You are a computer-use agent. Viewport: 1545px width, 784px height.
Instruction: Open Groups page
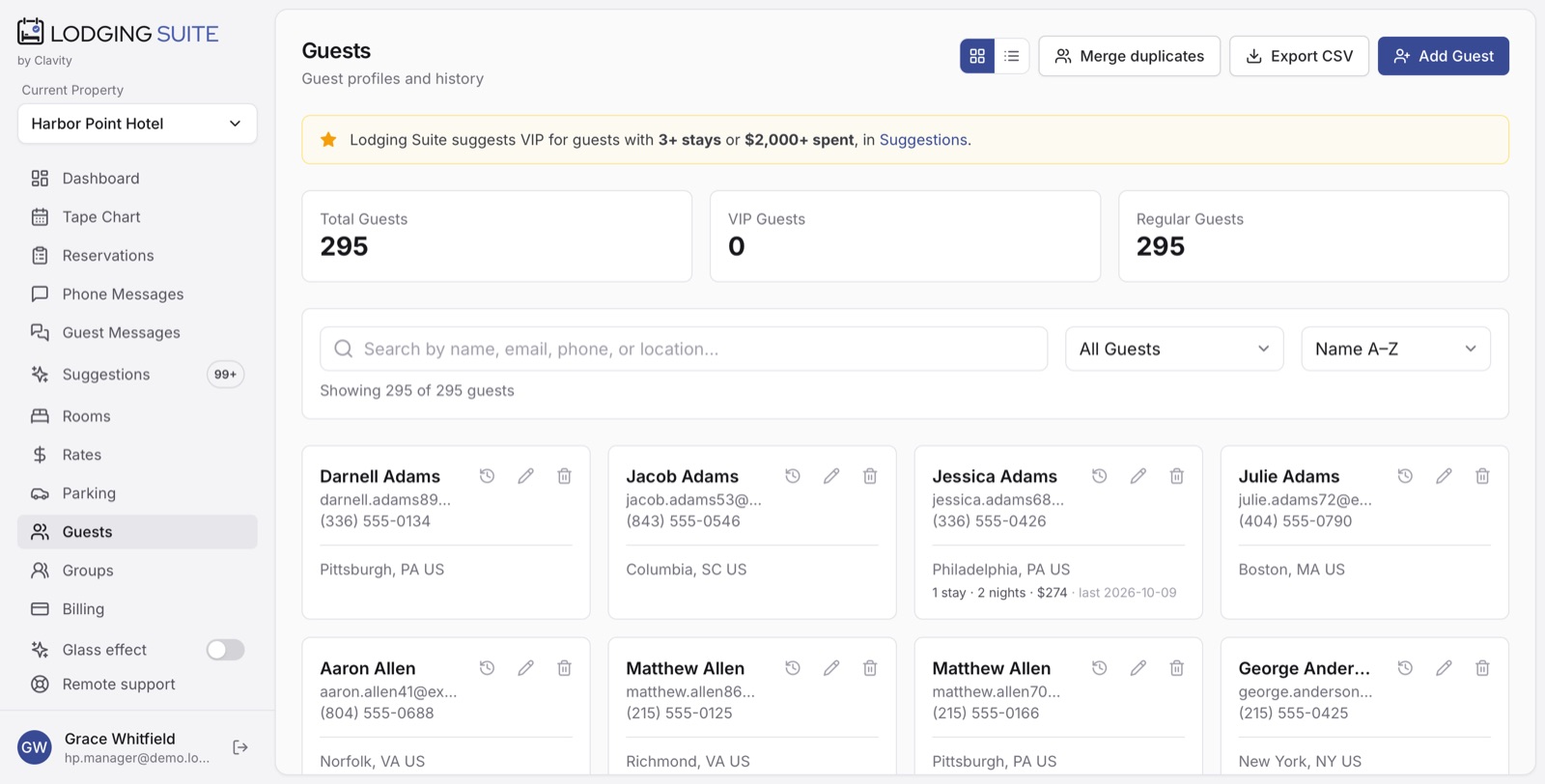coord(137,571)
